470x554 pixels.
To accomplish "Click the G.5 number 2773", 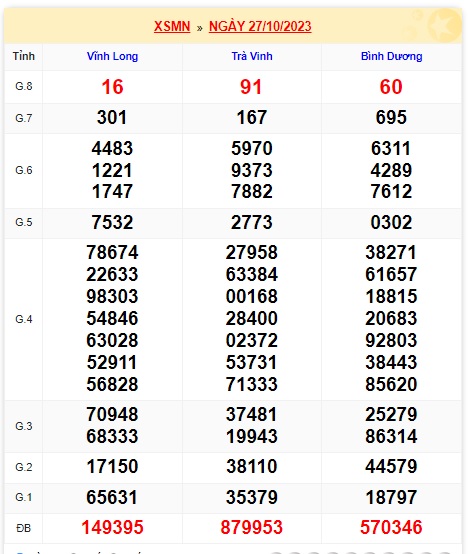I will pyautogui.click(x=252, y=223).
